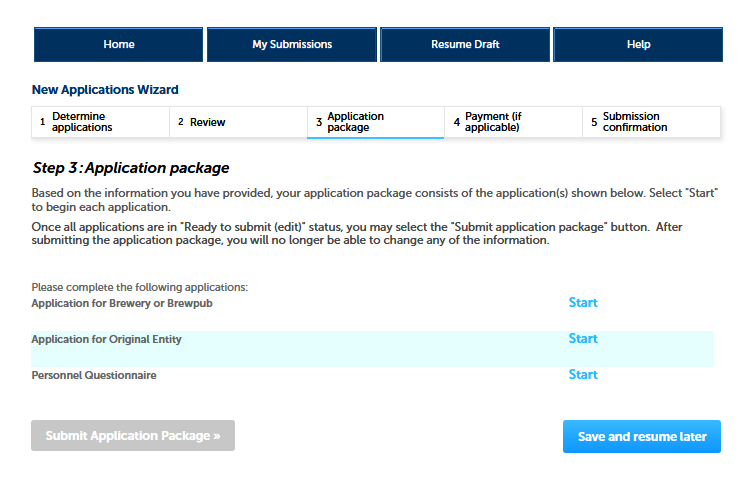Screen dimensions: 756x490
Task: Select the Application package step tab
Action: (376, 122)
